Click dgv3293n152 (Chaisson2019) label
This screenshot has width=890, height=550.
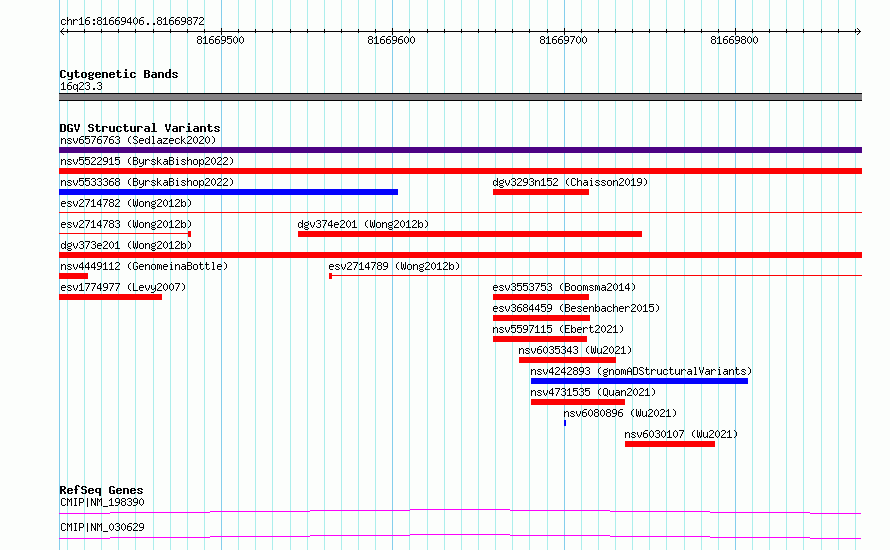click(x=570, y=182)
